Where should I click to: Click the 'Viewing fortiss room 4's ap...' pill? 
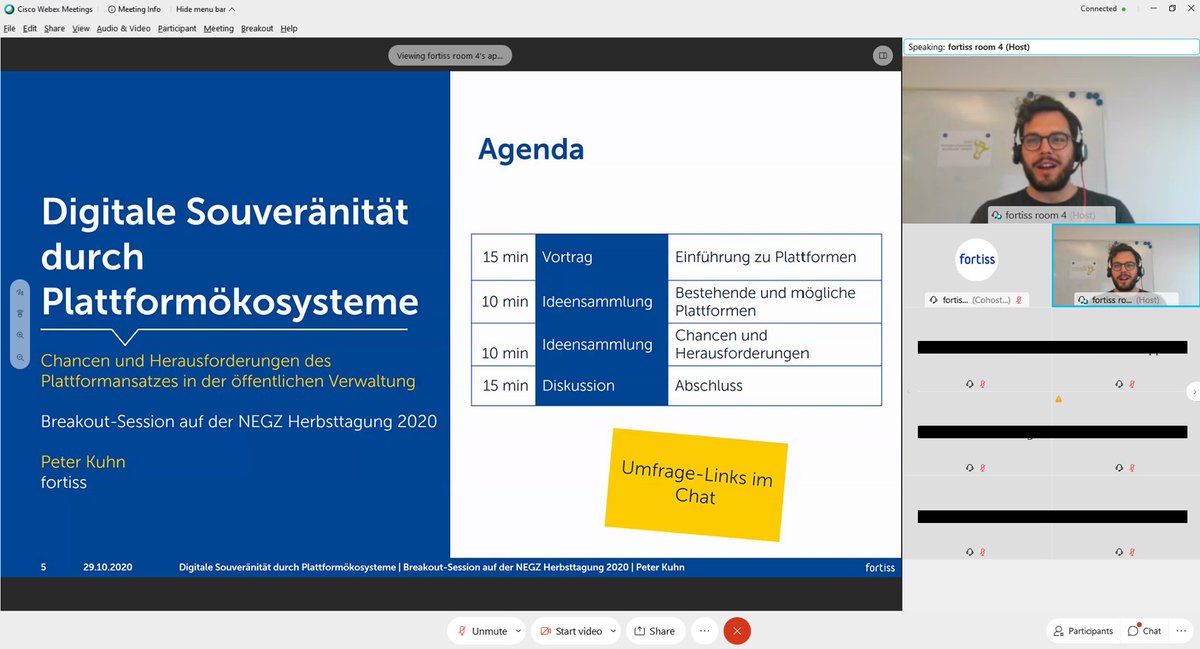[x=450, y=56]
